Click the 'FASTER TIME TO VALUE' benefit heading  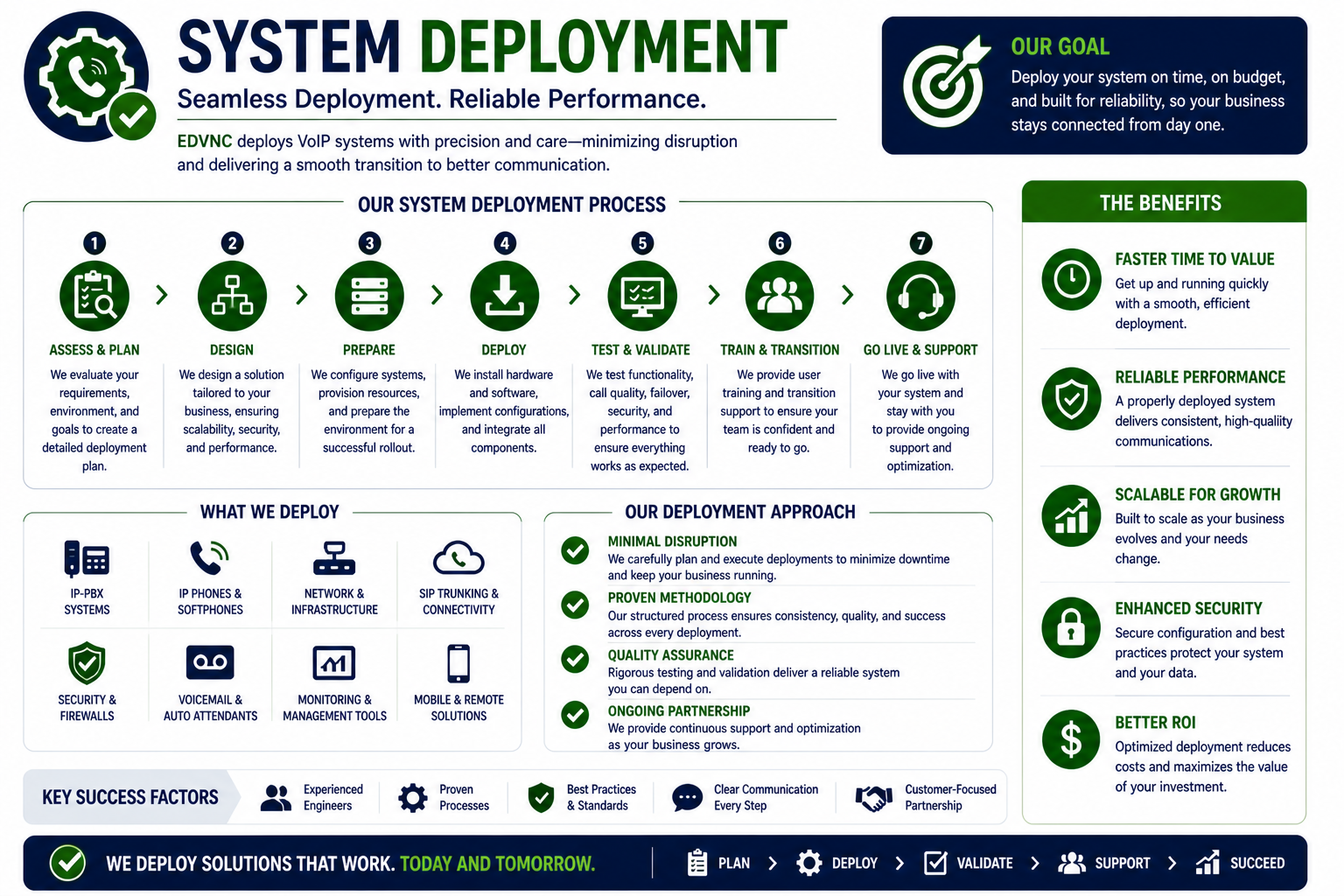pyautogui.click(x=1194, y=259)
